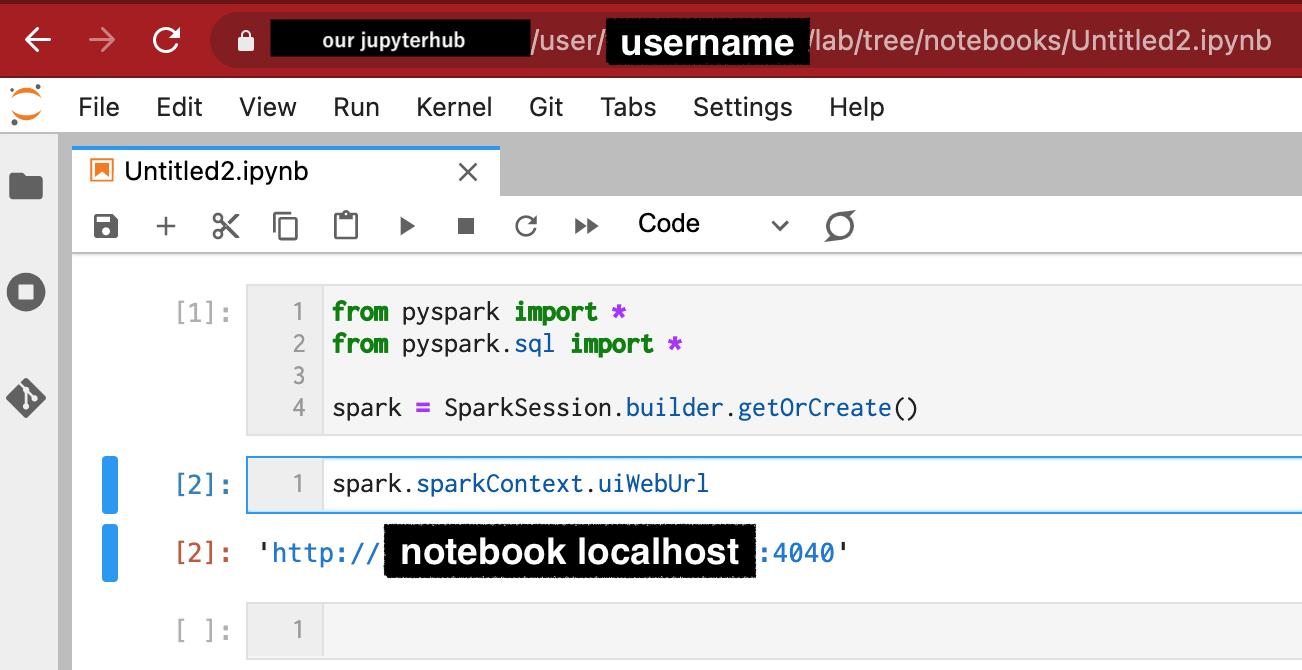Select the Untitled2.ipynb tab
The image size is (1302, 670).
[286, 171]
